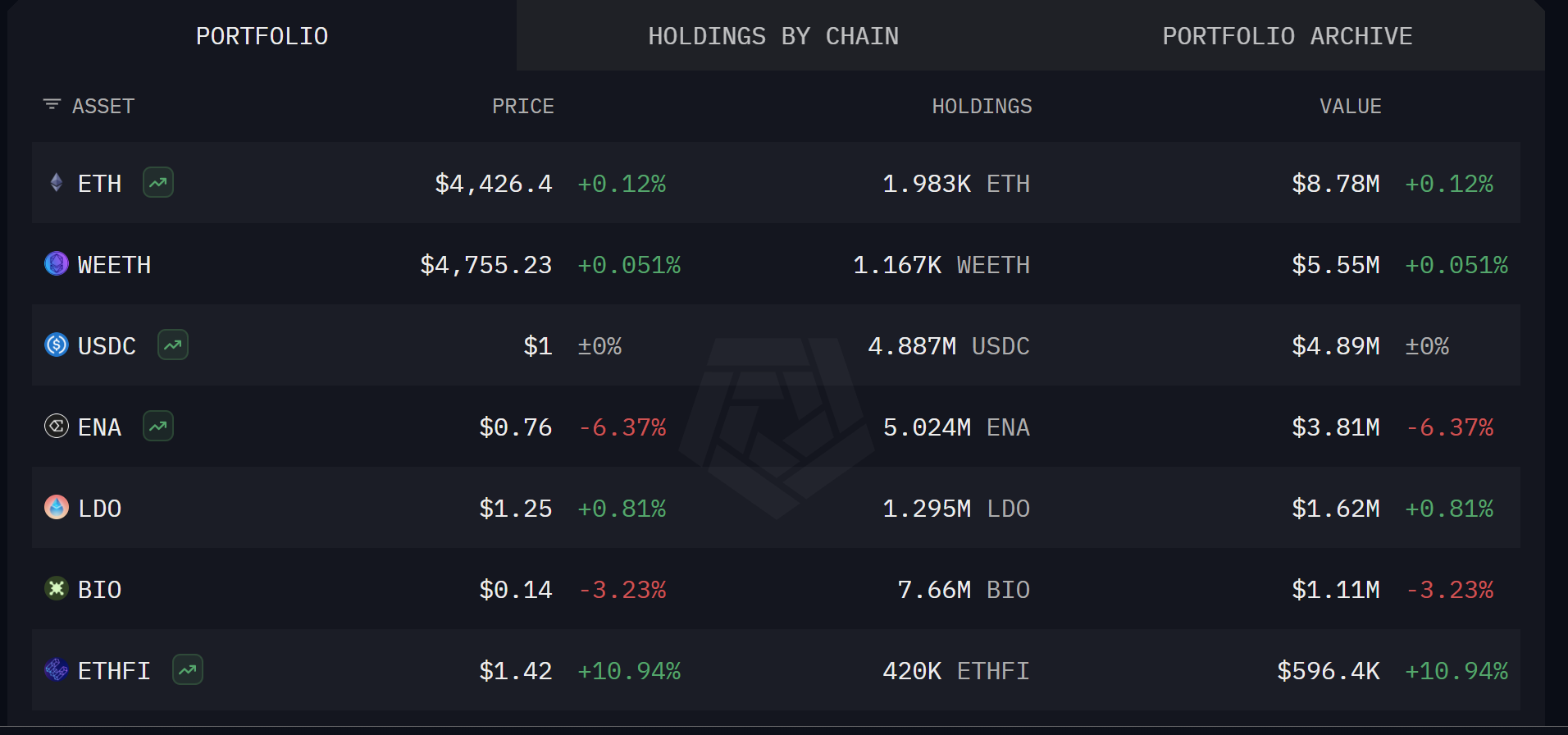Select the LDO holdings row value
Screen dimensions: 1568x735
(955, 509)
